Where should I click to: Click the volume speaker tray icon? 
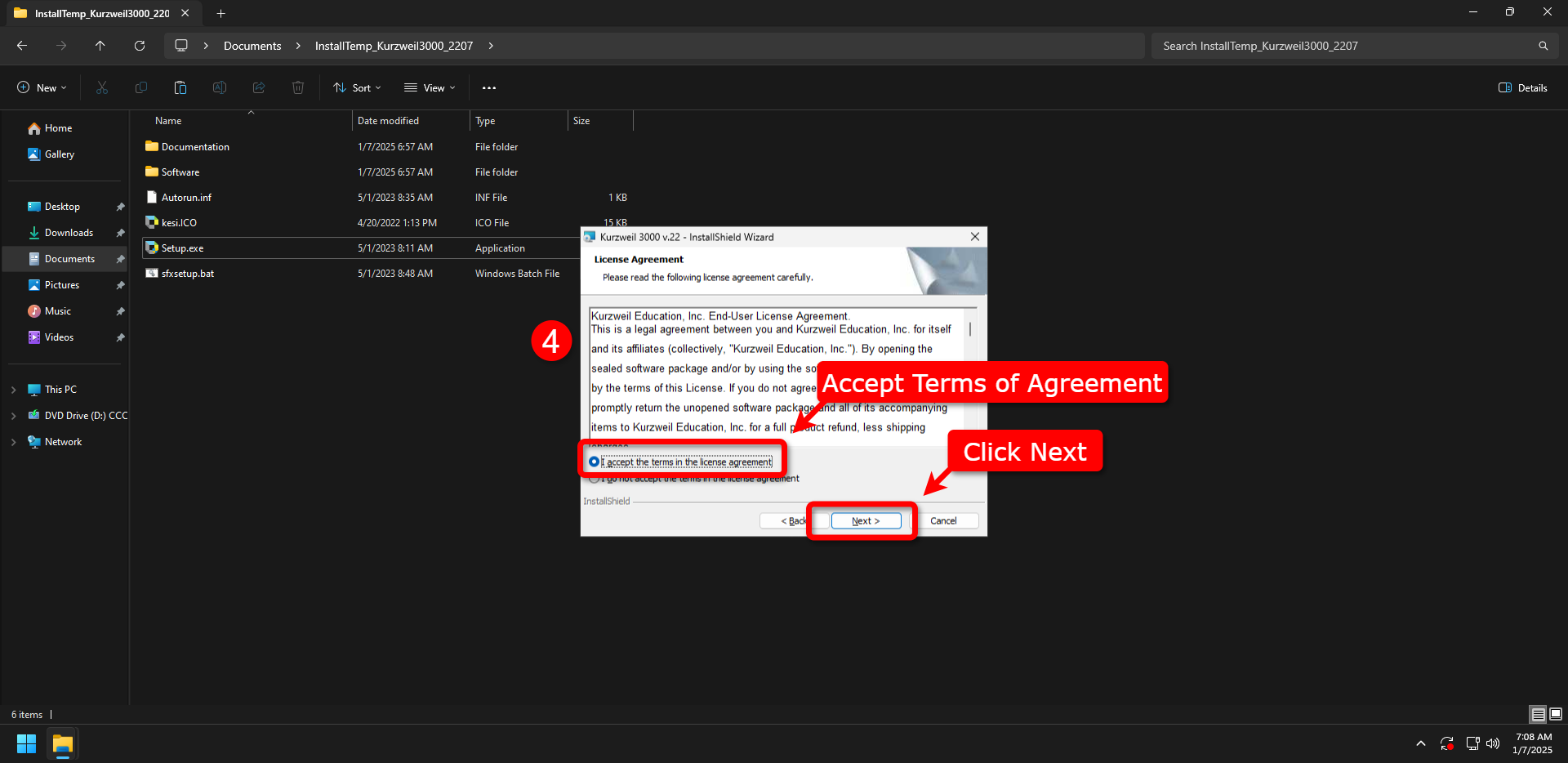tap(1493, 743)
